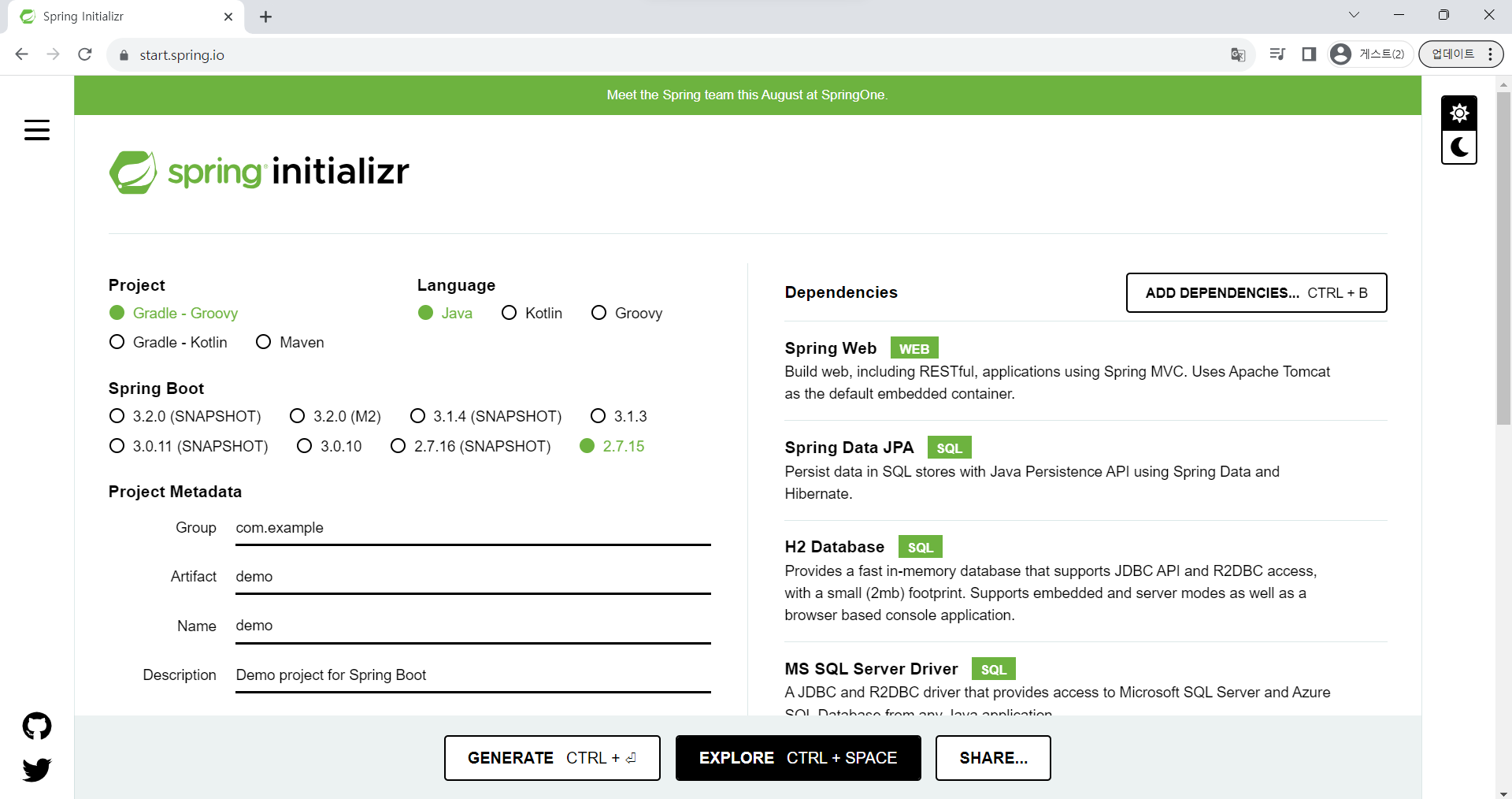This screenshot has width=1512, height=799.
Task: Open a new browser tab
Action: click(266, 17)
